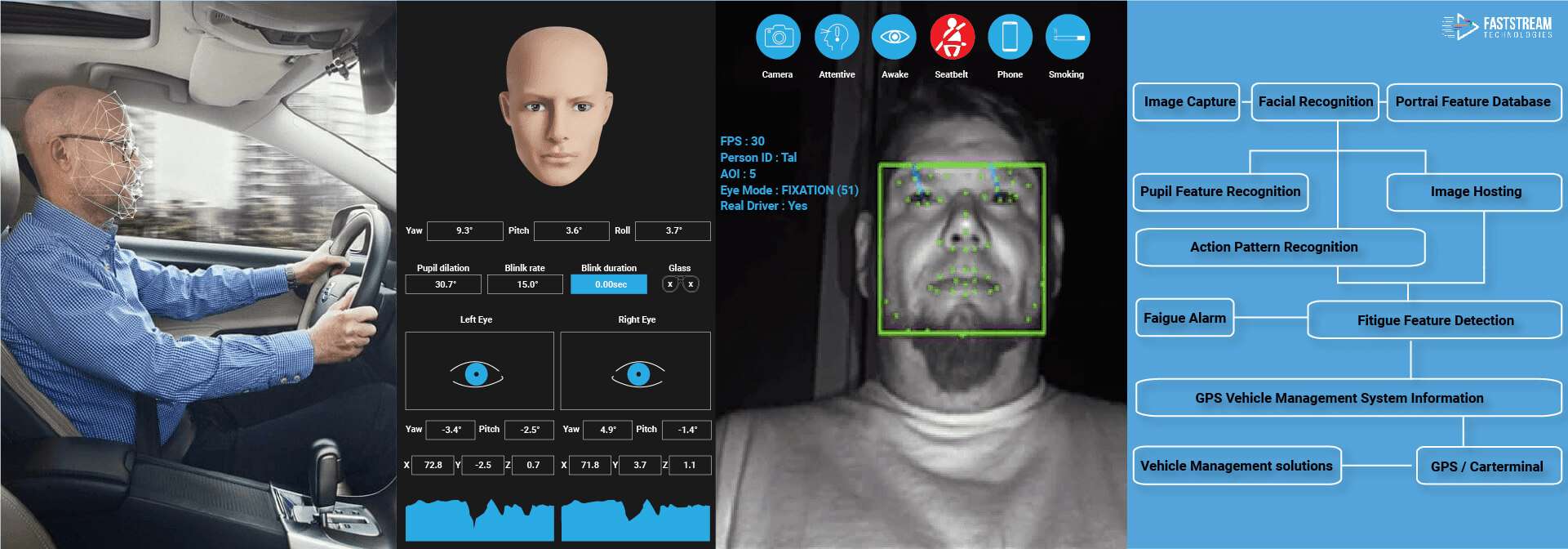Click the right eye Yaw value 4.9°
Image resolution: width=1568 pixels, height=549 pixels.
pos(608,430)
